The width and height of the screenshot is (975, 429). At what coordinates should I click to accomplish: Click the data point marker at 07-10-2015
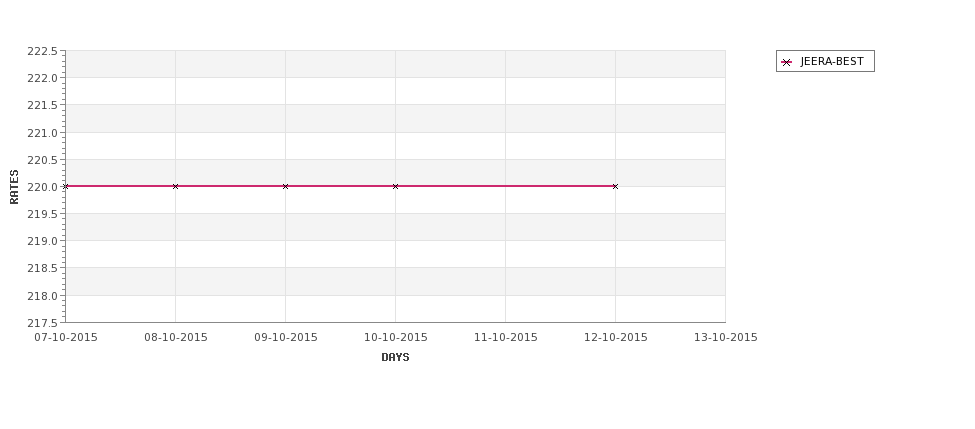(65, 187)
